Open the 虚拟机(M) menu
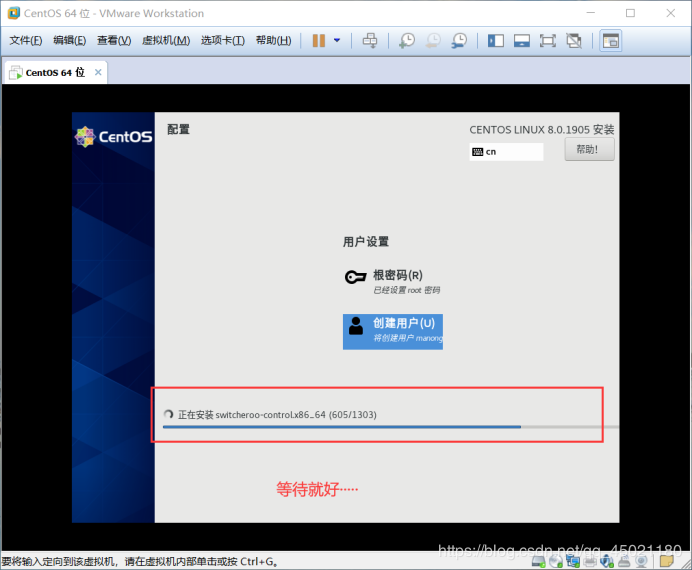The image size is (692, 570). click(165, 41)
